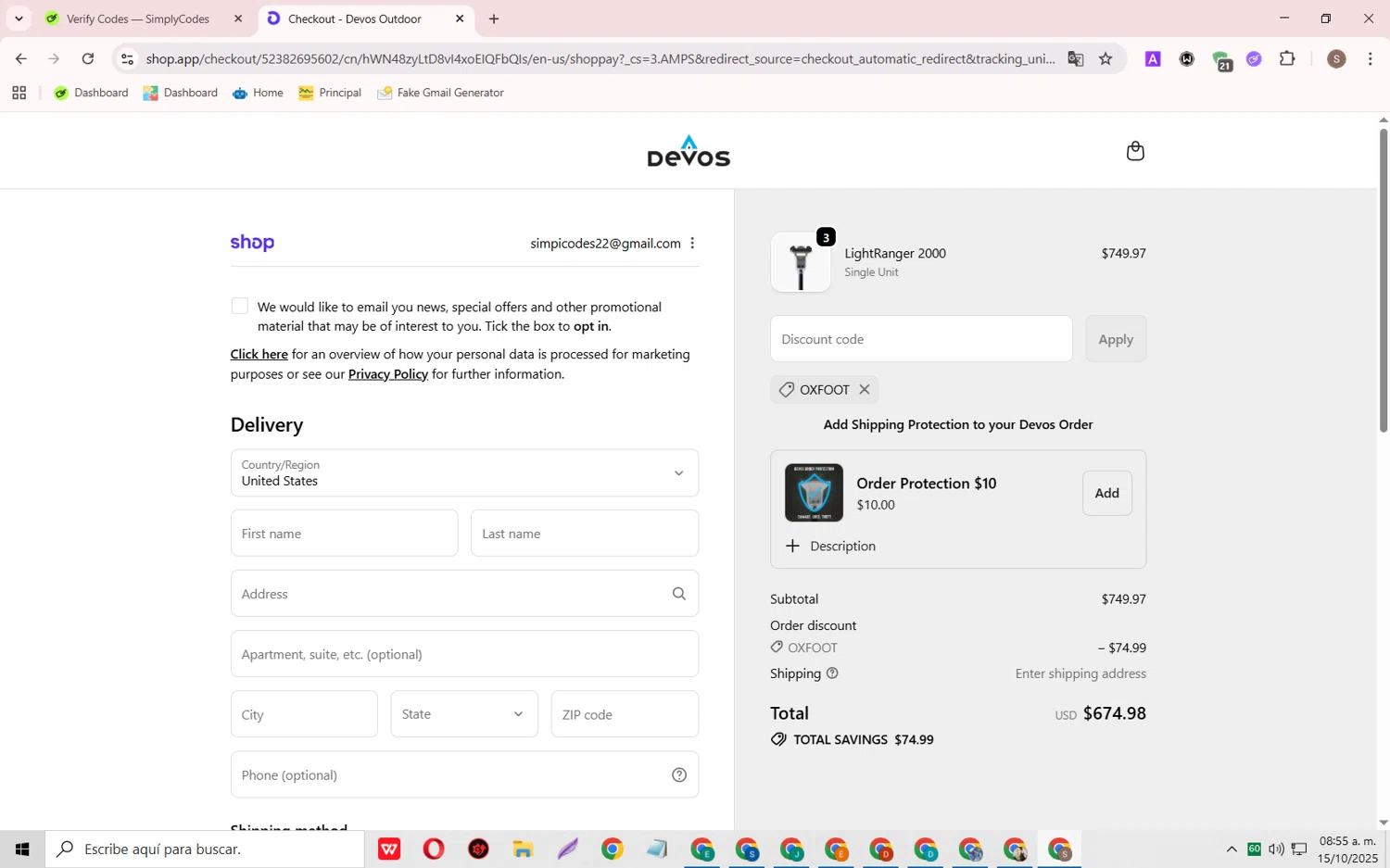Viewport: 1390px width, 868px height.
Task: Click the Windows taskbar search box
Action: click(x=205, y=849)
